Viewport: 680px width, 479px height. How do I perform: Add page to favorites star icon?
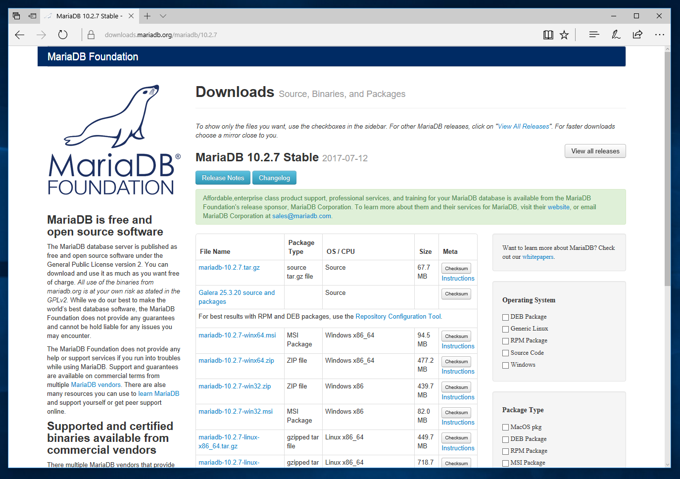[x=564, y=35]
